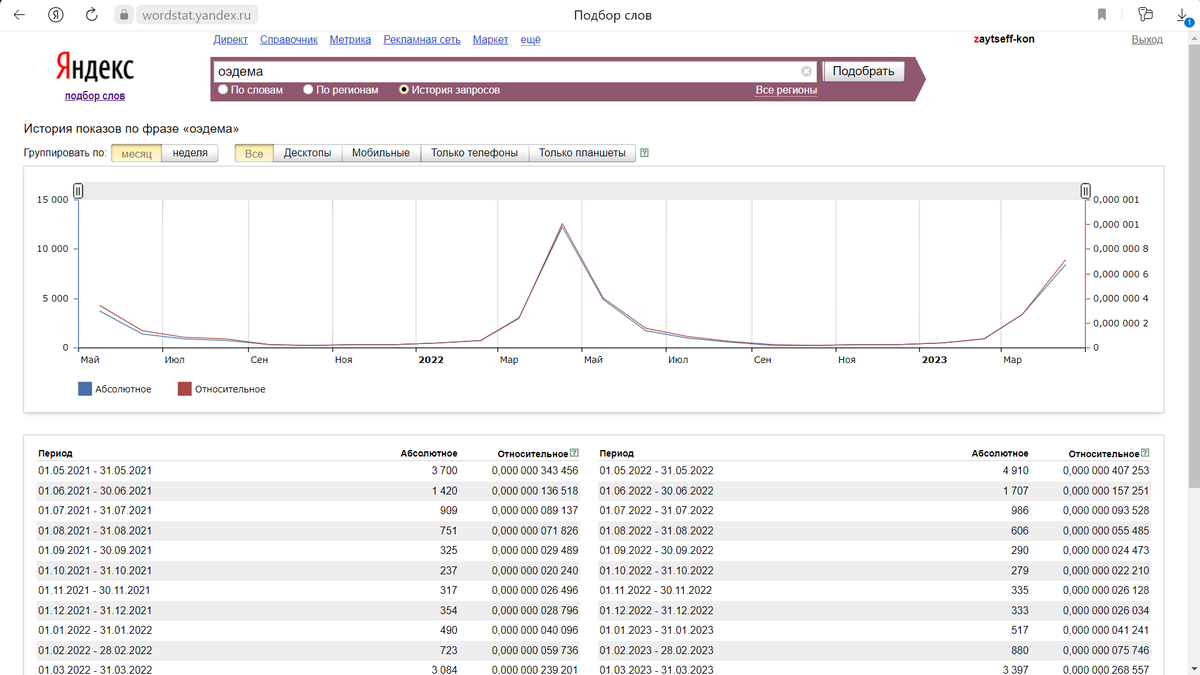Click the period 01.05.2021 - 31.05.2021
Image resolution: width=1200 pixels, height=675 pixels.
[x=95, y=470]
